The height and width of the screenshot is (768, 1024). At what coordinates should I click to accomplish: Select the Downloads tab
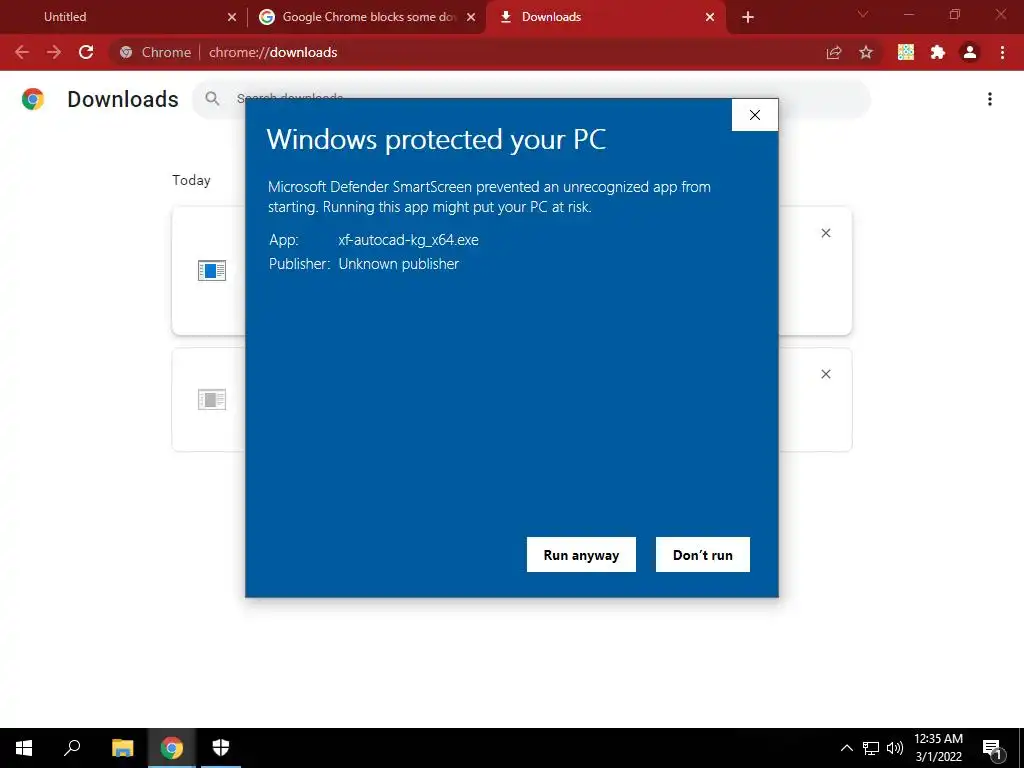point(605,17)
